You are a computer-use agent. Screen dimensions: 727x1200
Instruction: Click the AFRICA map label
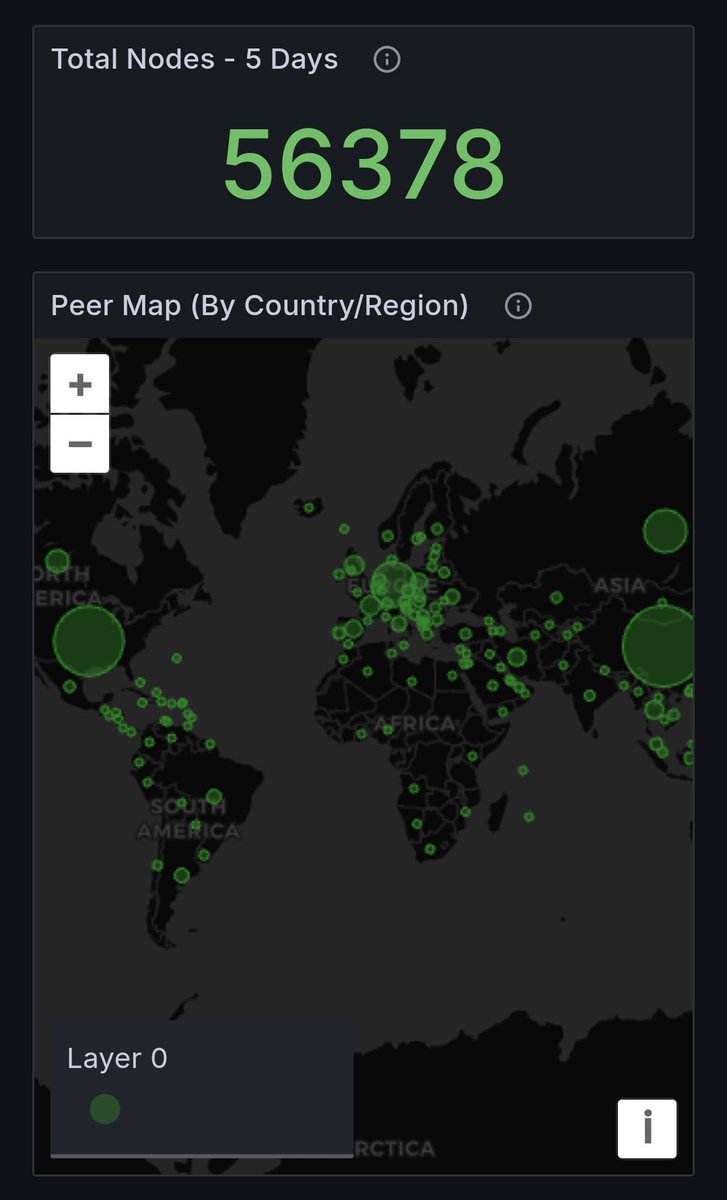(414, 723)
